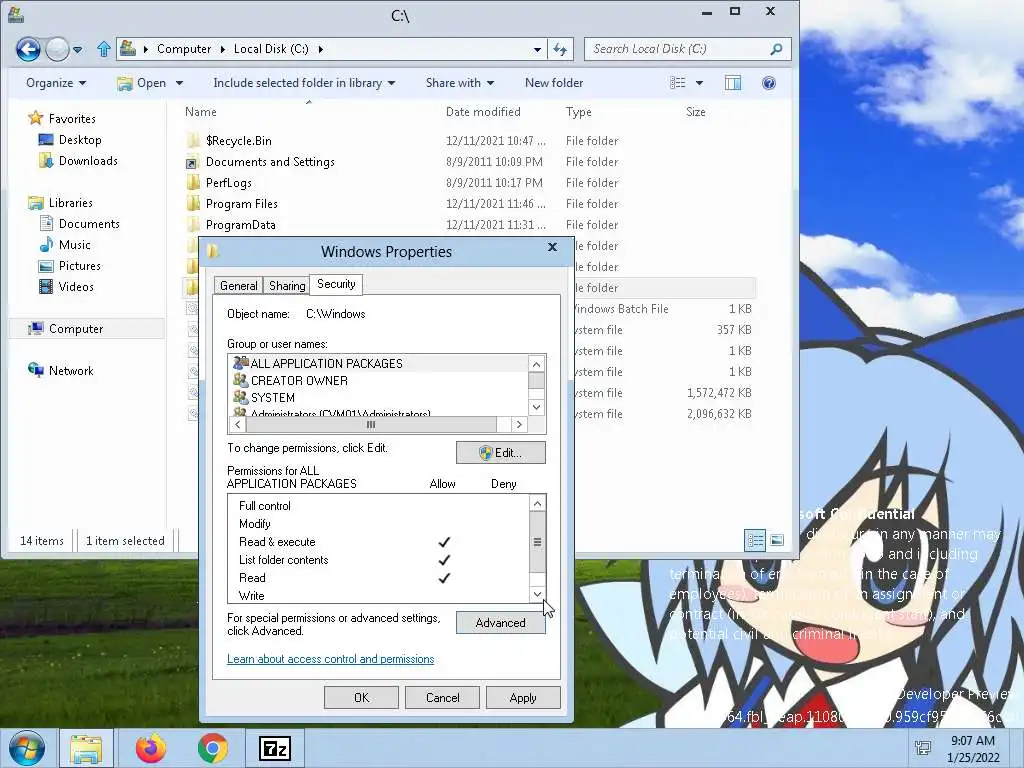Confirm dialog with OK

(x=361, y=697)
